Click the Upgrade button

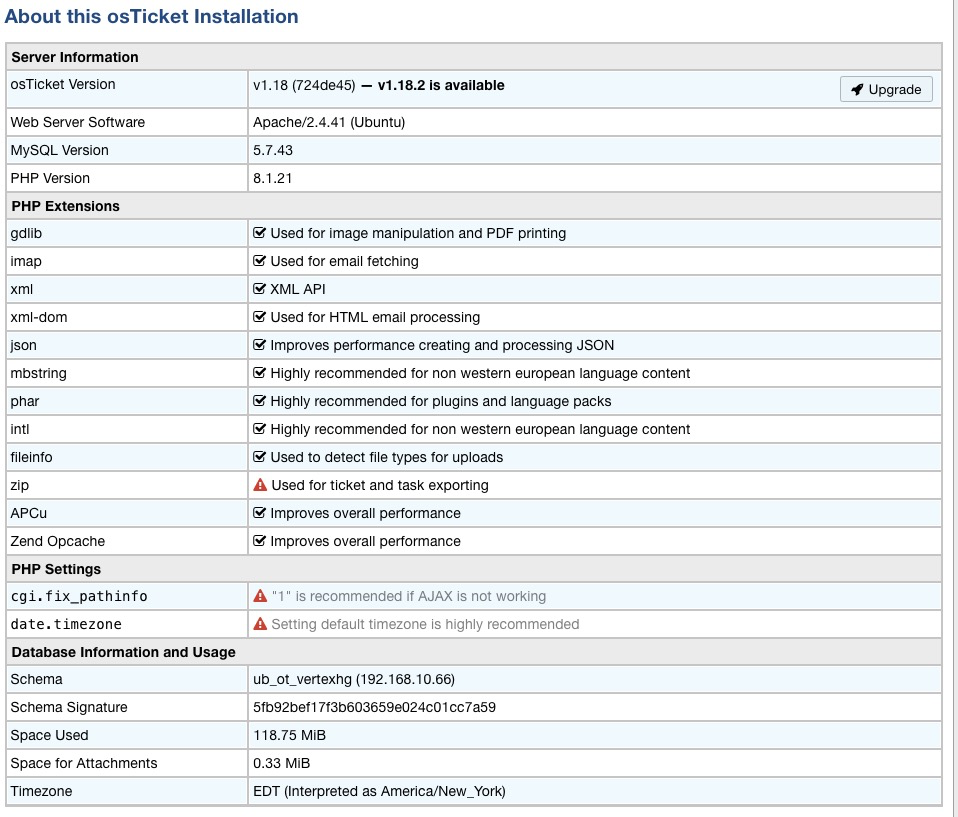click(x=886, y=89)
